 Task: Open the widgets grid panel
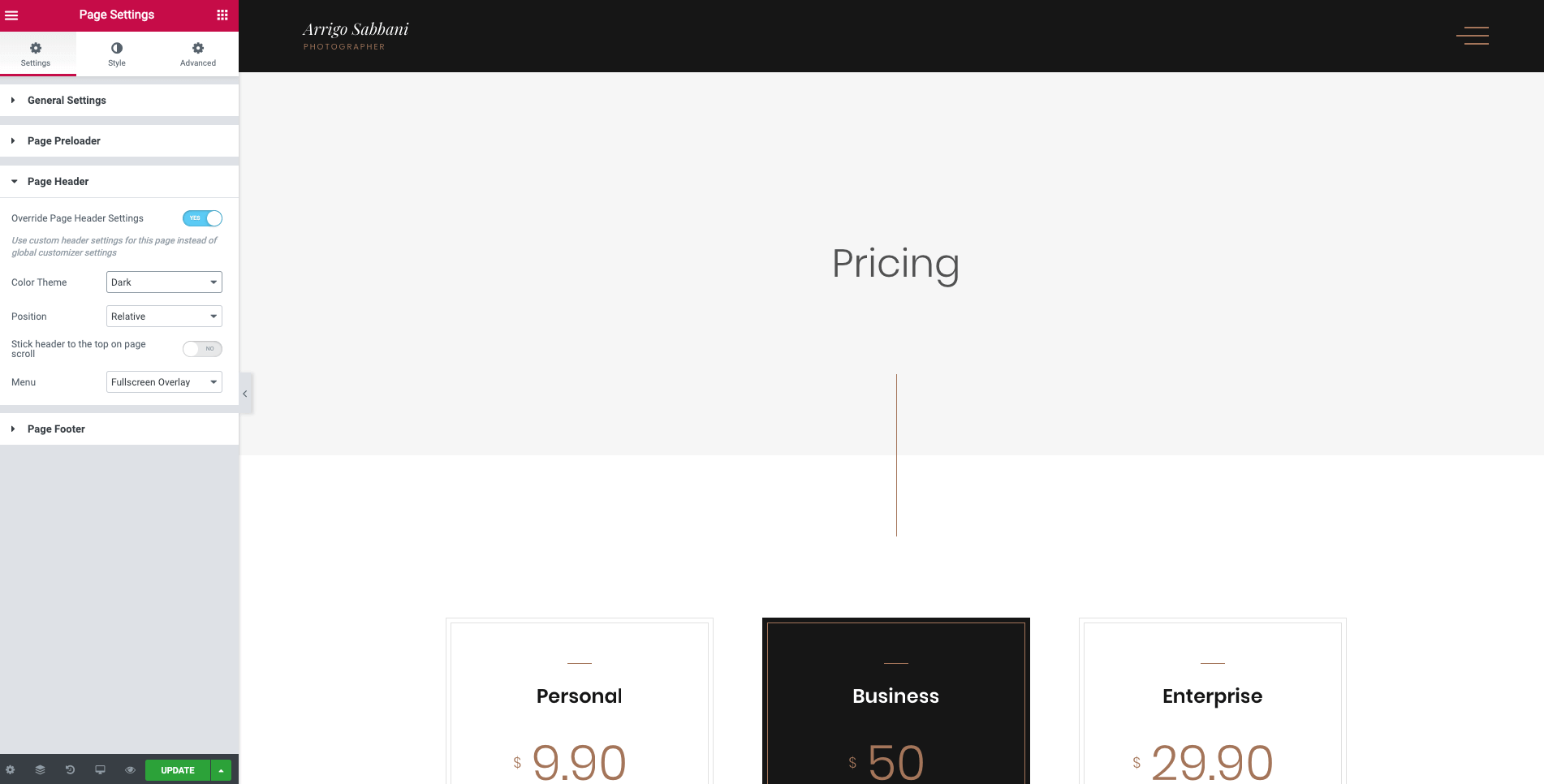coord(222,15)
